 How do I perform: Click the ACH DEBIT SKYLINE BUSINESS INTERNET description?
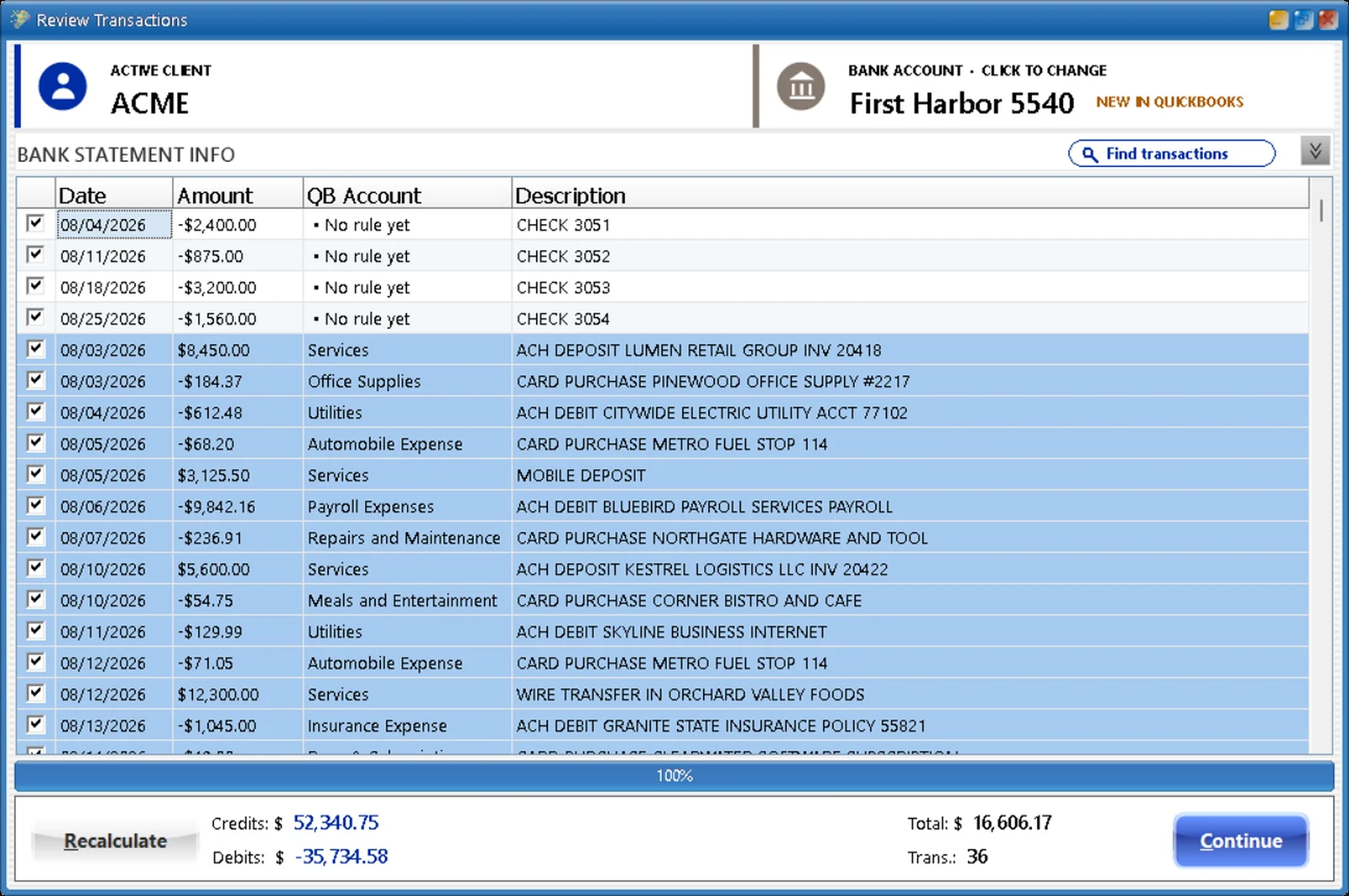point(672,632)
